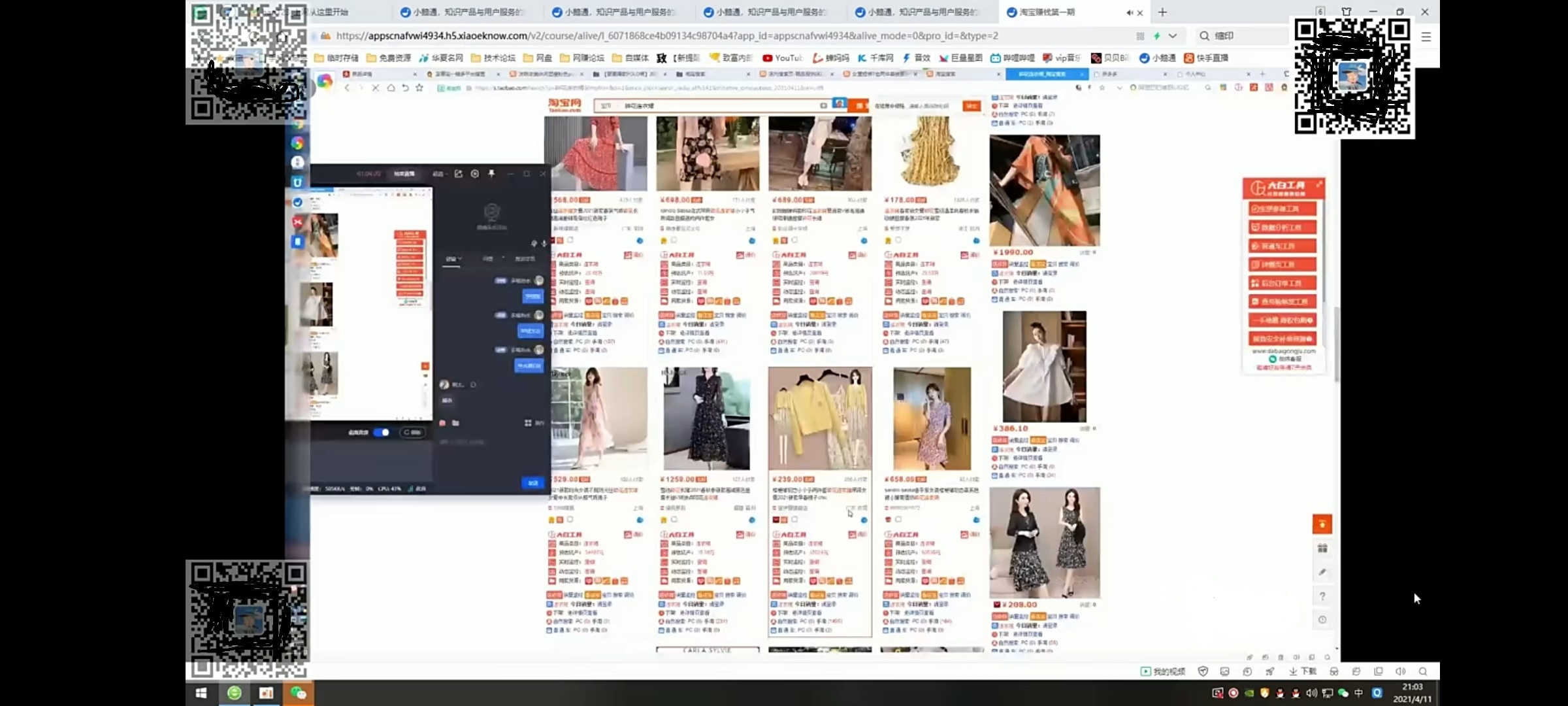Image resolution: width=1568 pixels, height=706 pixels.
Task: Click the pin icon in the dark live window
Action: (491, 174)
